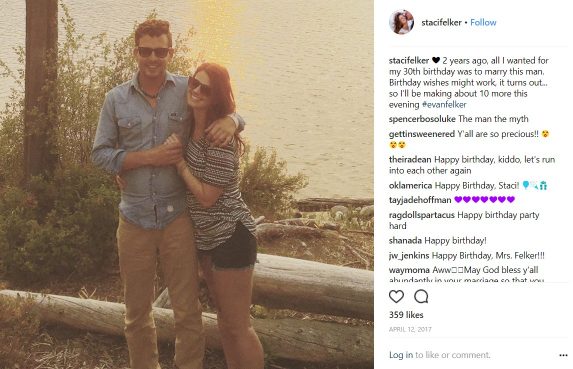Open the April 12, 2017 timestamp
573x369 pixels.
coord(410,330)
